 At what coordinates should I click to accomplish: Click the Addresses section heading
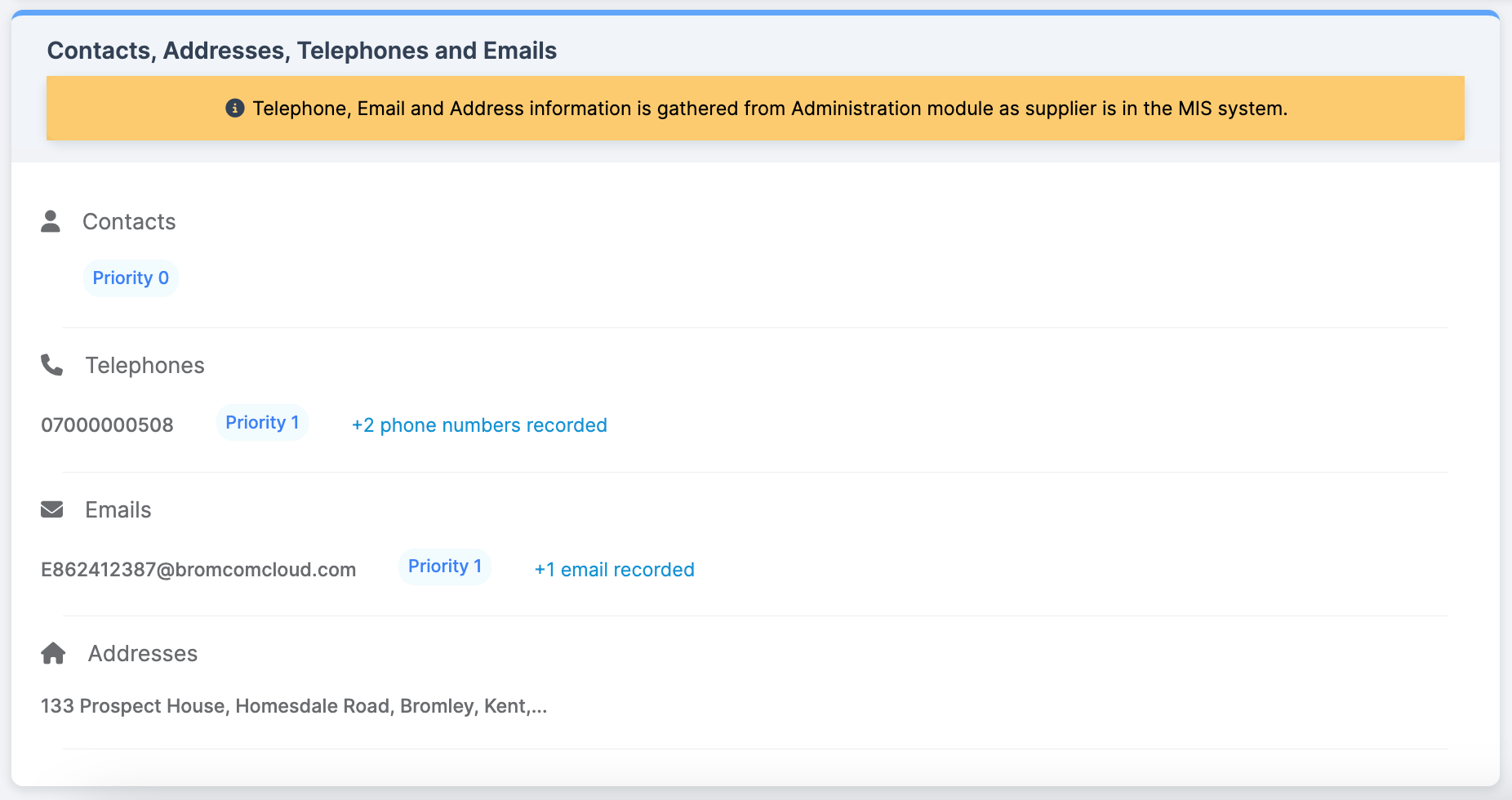(143, 654)
